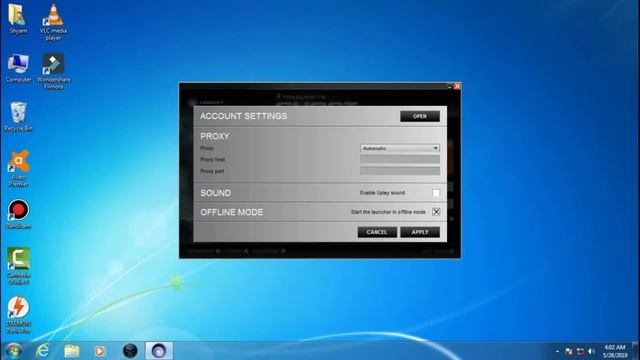Viewport: 640px width, 360px height.
Task: Expand the Proxy Automatic dropdown
Action: pyautogui.click(x=400, y=148)
